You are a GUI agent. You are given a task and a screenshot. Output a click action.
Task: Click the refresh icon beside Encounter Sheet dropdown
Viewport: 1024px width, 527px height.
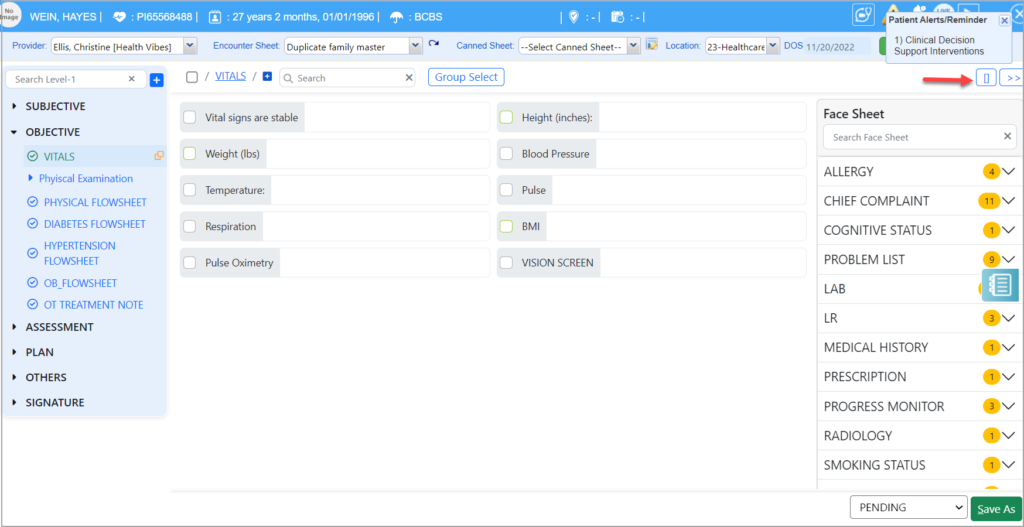[434, 45]
